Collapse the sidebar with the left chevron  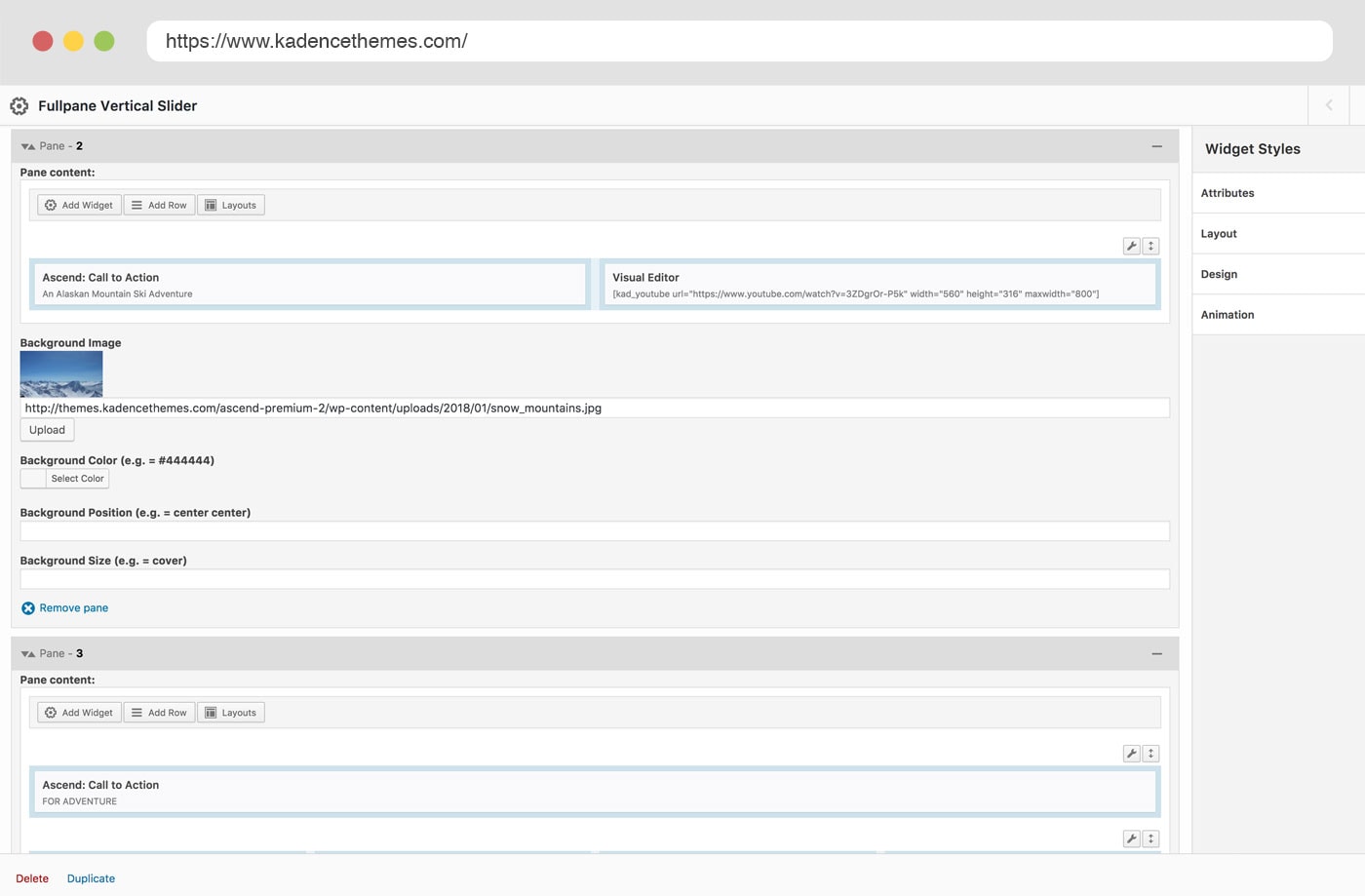pos(1328,105)
